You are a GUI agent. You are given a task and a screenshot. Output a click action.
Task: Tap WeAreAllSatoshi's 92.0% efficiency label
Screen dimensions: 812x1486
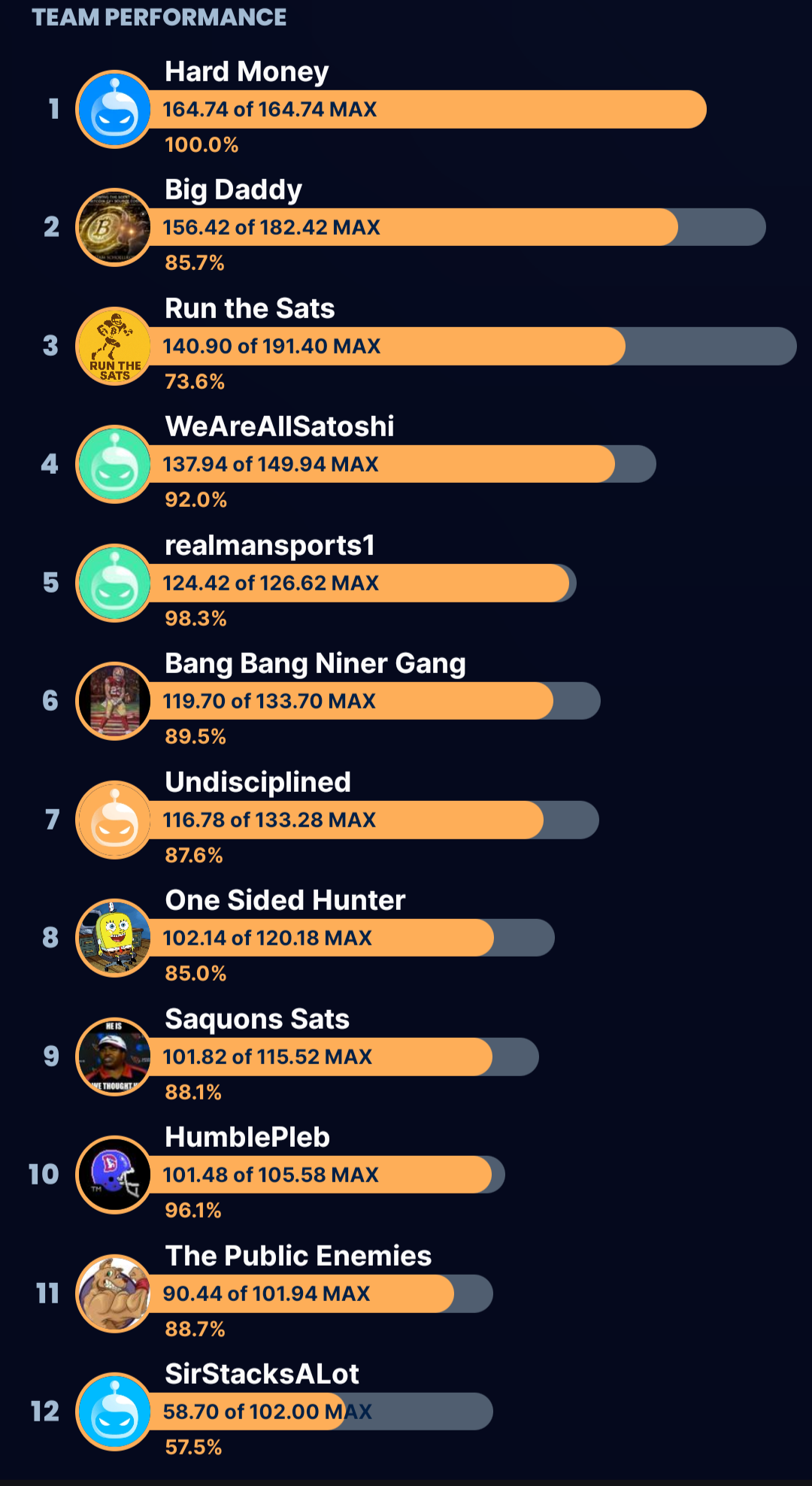click(195, 499)
